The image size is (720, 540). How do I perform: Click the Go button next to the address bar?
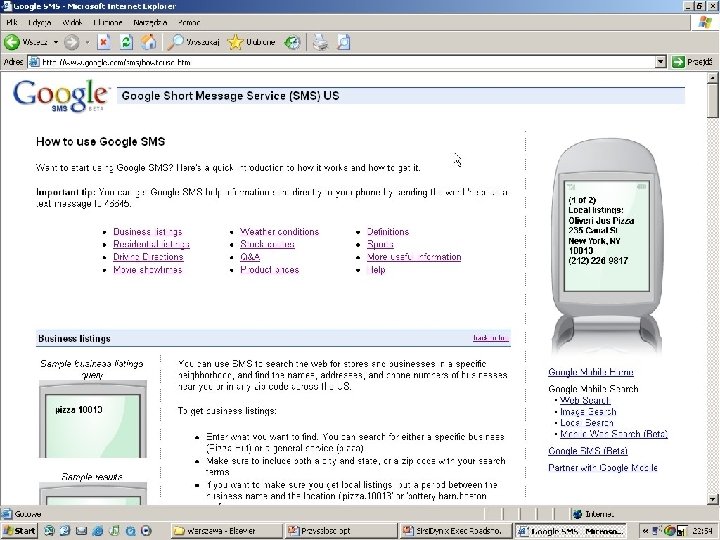pyautogui.click(x=692, y=62)
